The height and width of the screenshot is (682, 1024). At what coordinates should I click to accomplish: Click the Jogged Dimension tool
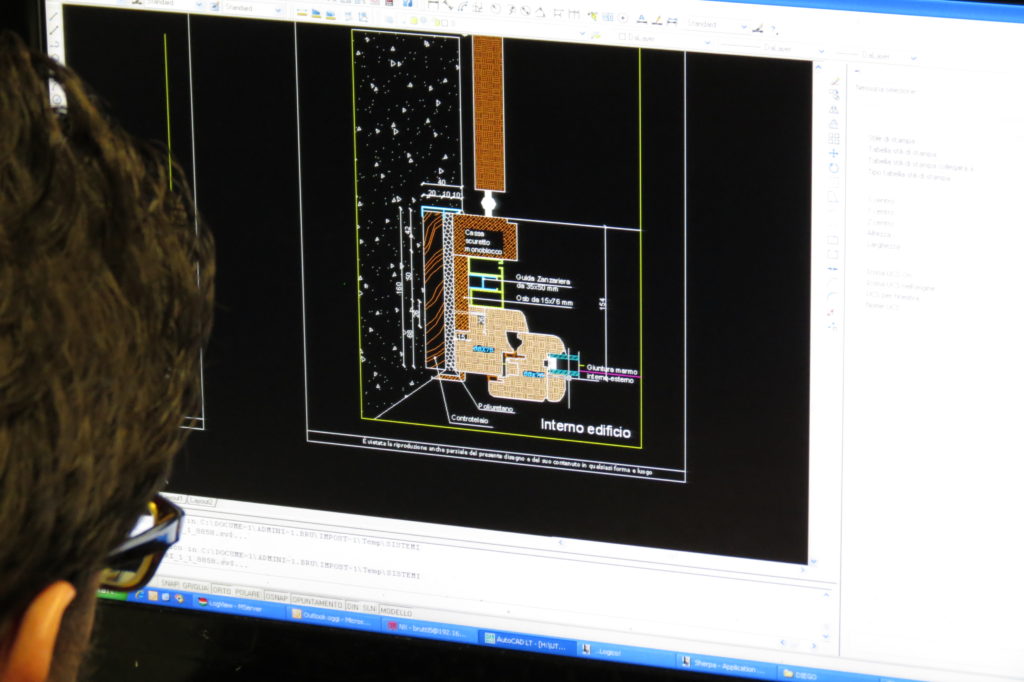(511, 9)
